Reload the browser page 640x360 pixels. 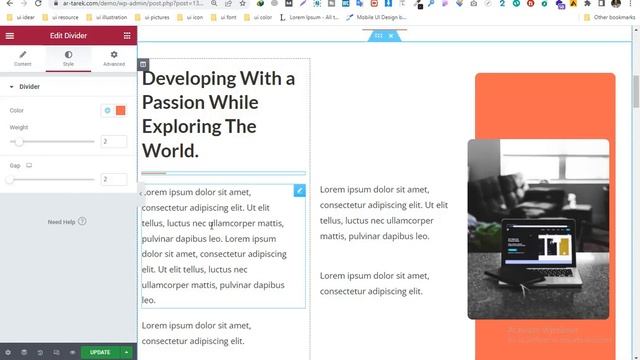[38, 3]
